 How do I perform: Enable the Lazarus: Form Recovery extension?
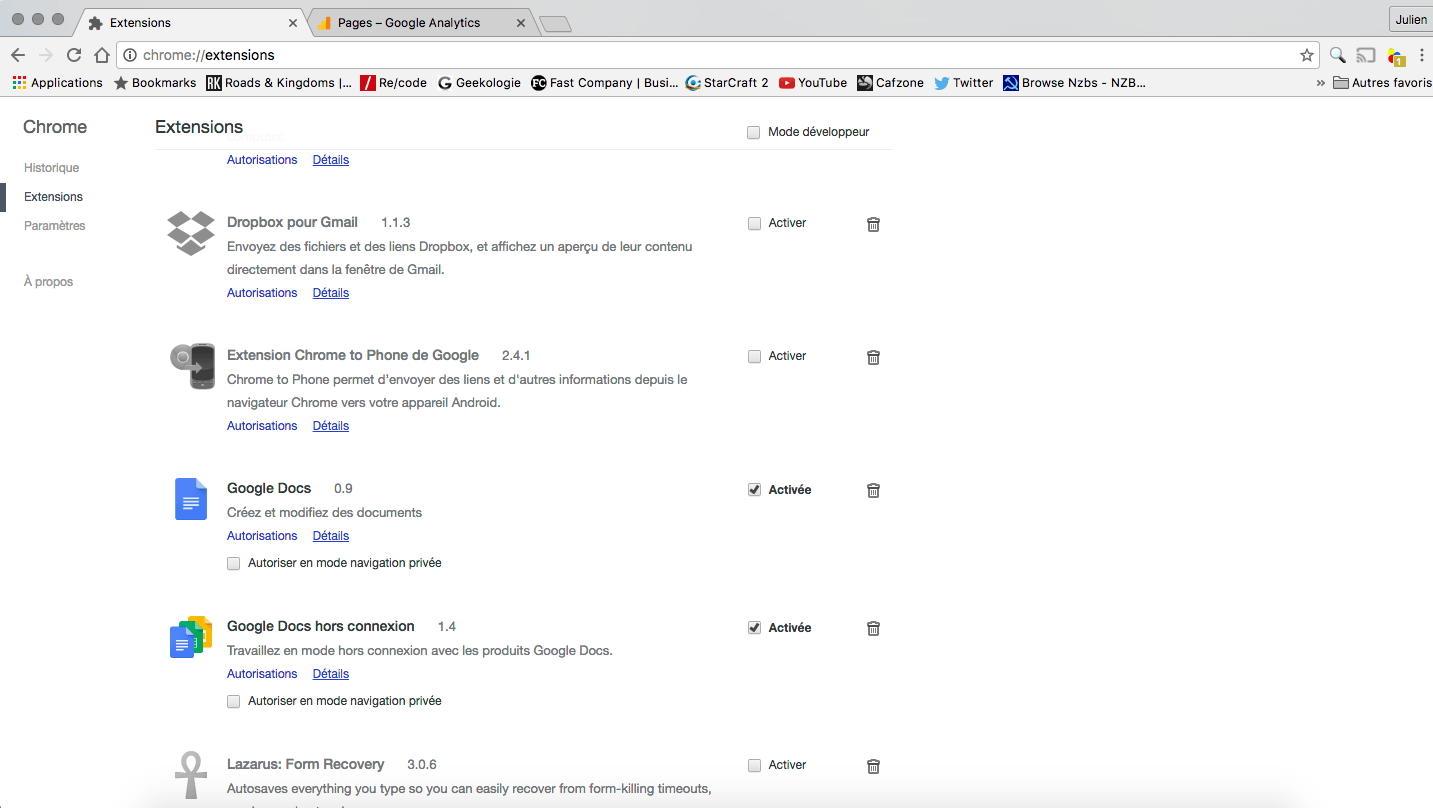[x=755, y=765]
